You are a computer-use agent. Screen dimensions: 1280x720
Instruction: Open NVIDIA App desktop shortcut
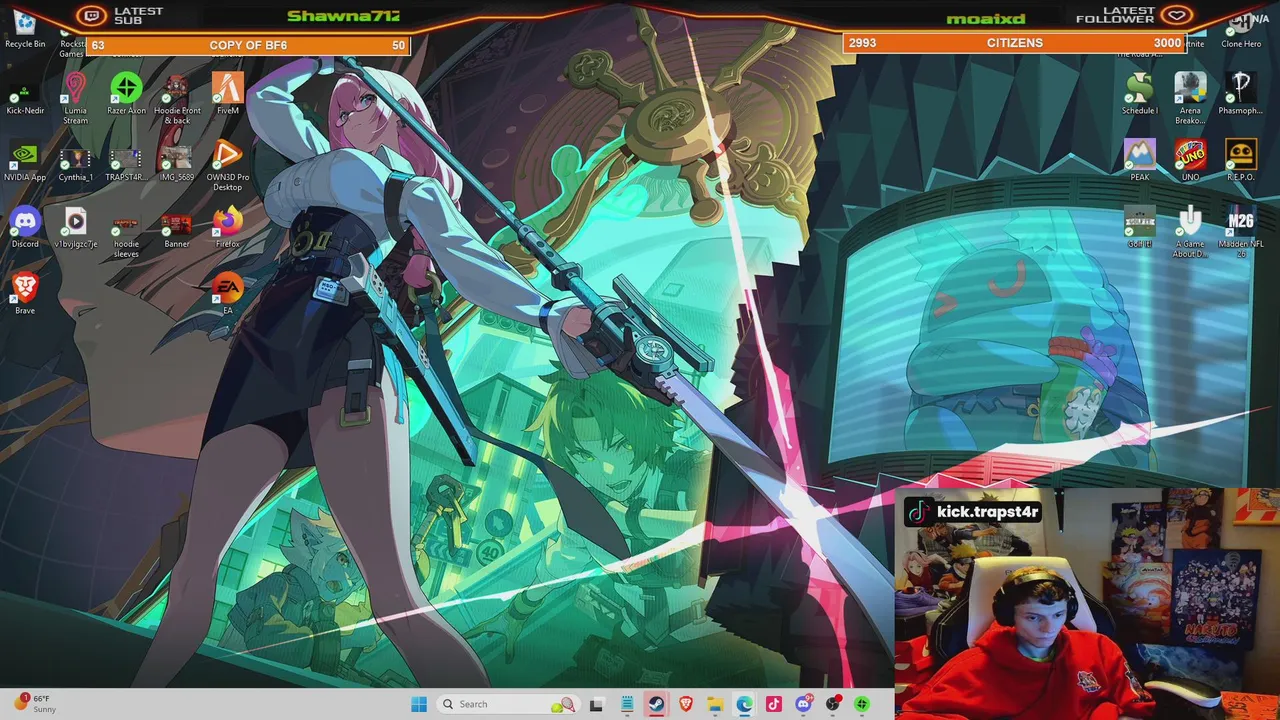(25, 162)
